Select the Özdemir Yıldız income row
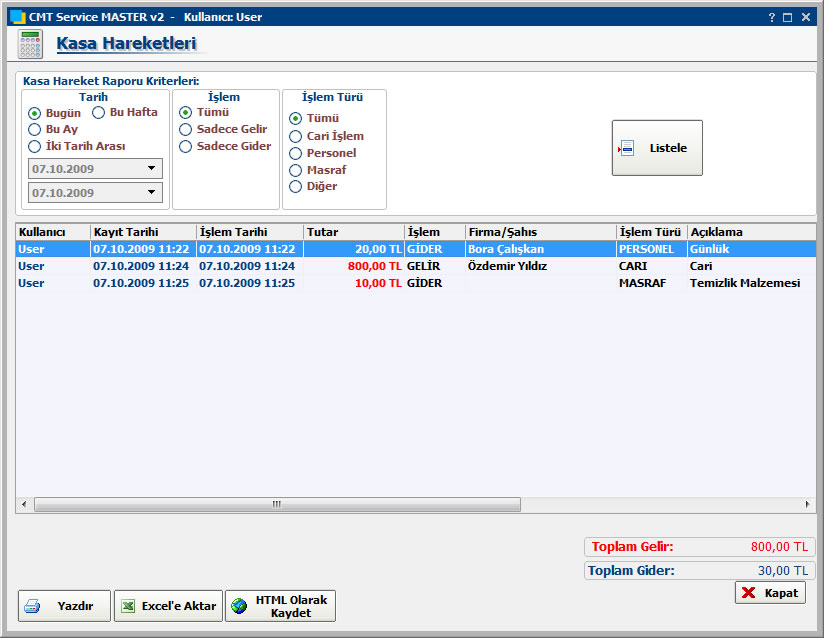The image size is (824, 638). [x=507, y=267]
